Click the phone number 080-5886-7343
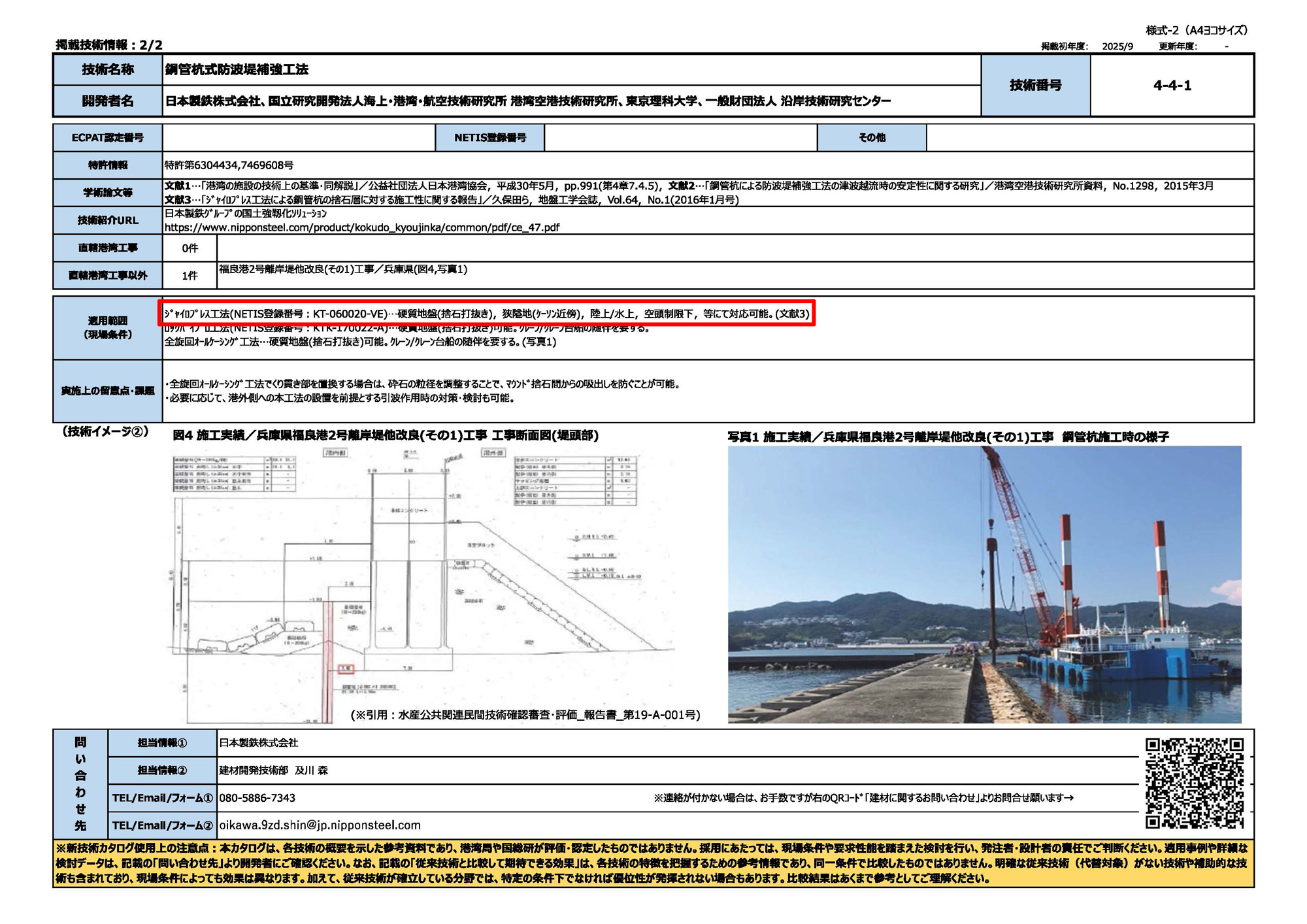 click(257, 798)
